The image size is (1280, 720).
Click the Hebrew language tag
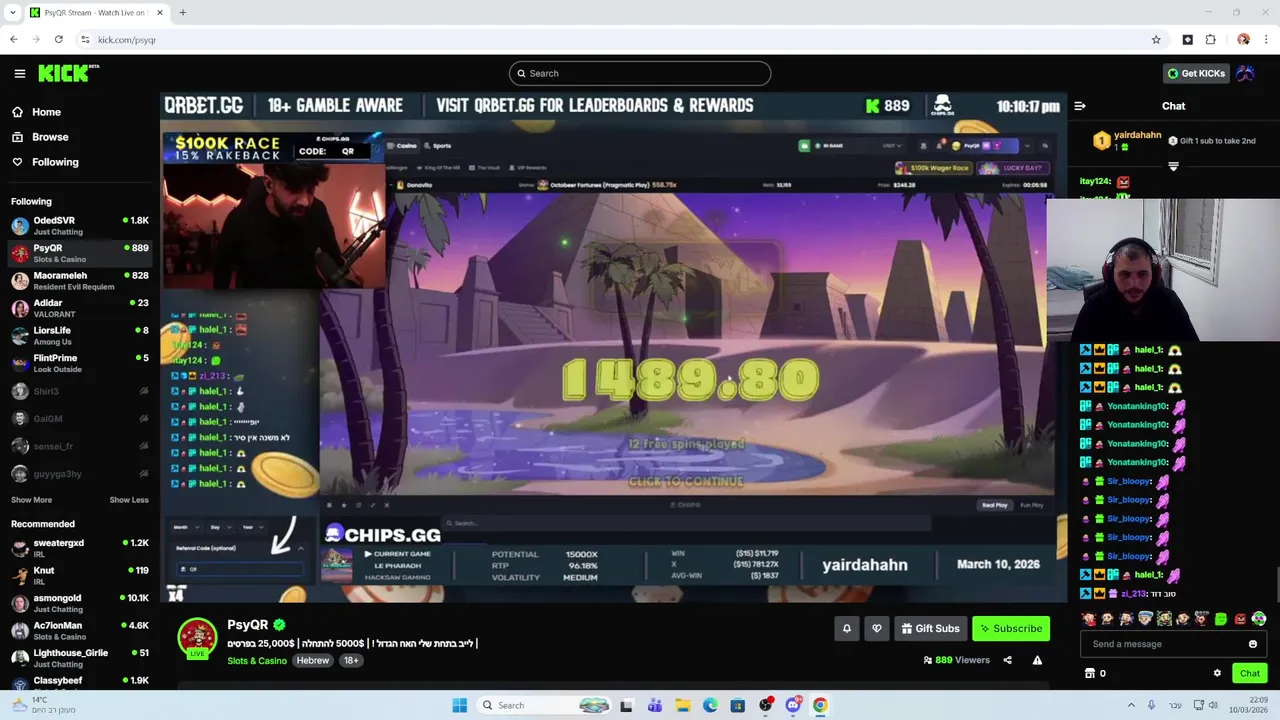(312, 660)
